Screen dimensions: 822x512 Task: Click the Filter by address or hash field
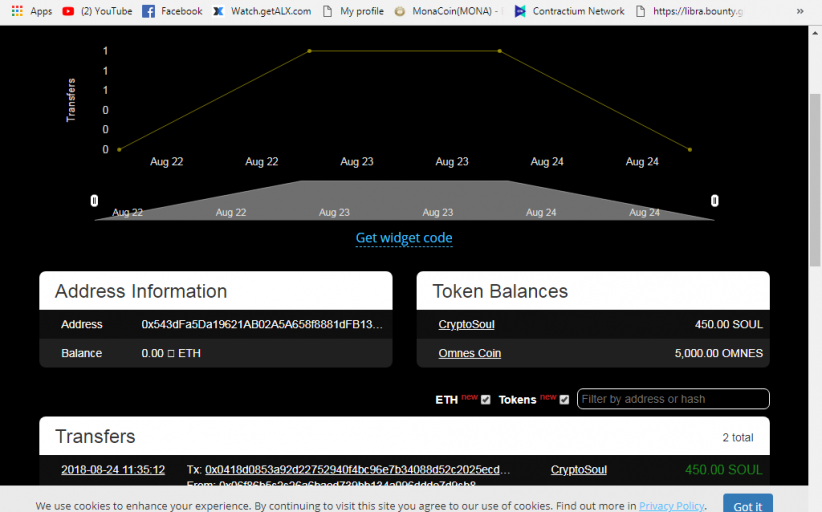(673, 399)
